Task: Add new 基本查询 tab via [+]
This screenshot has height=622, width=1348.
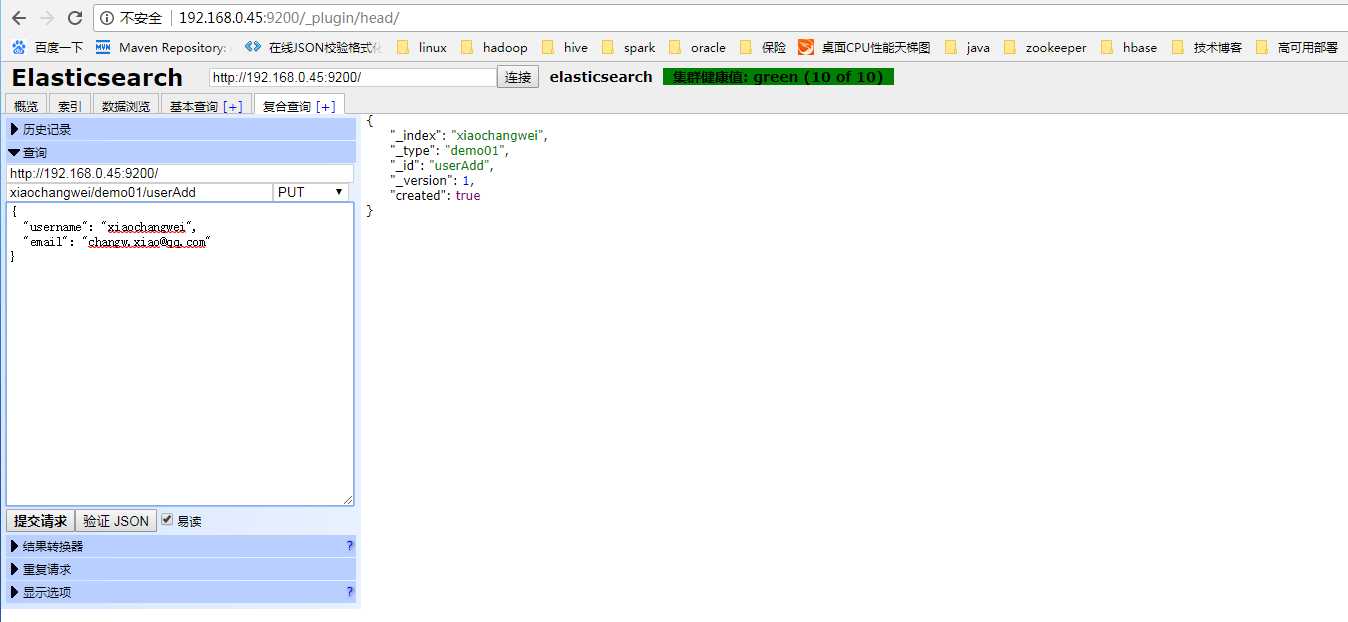Action: coord(232,106)
